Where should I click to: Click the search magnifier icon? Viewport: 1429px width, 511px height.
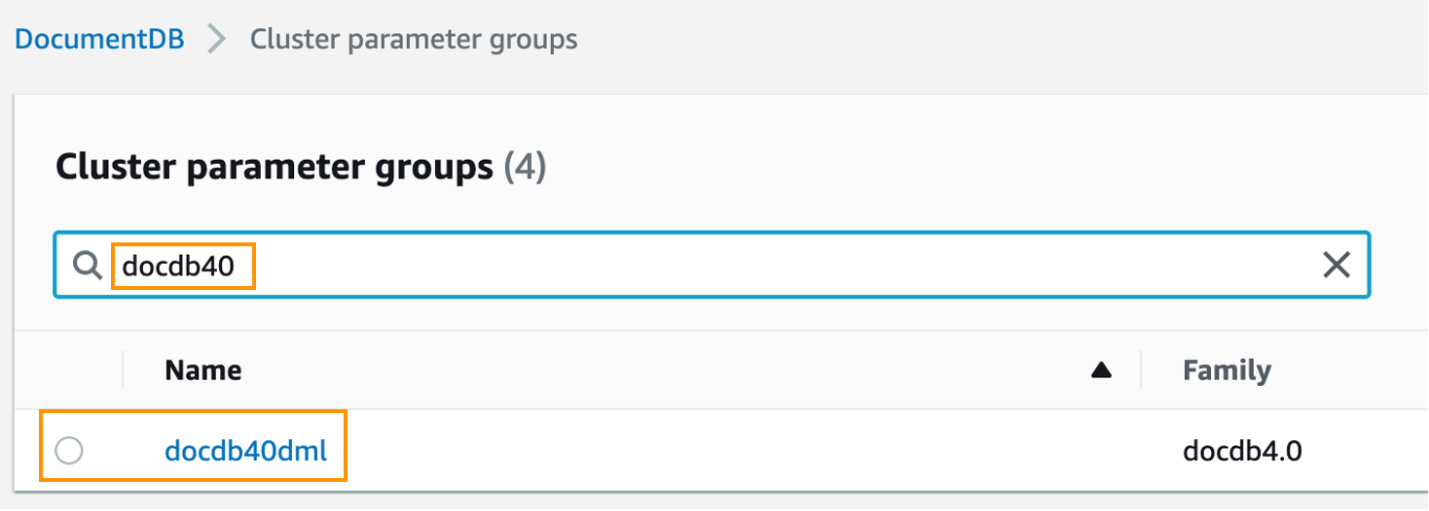tap(88, 265)
